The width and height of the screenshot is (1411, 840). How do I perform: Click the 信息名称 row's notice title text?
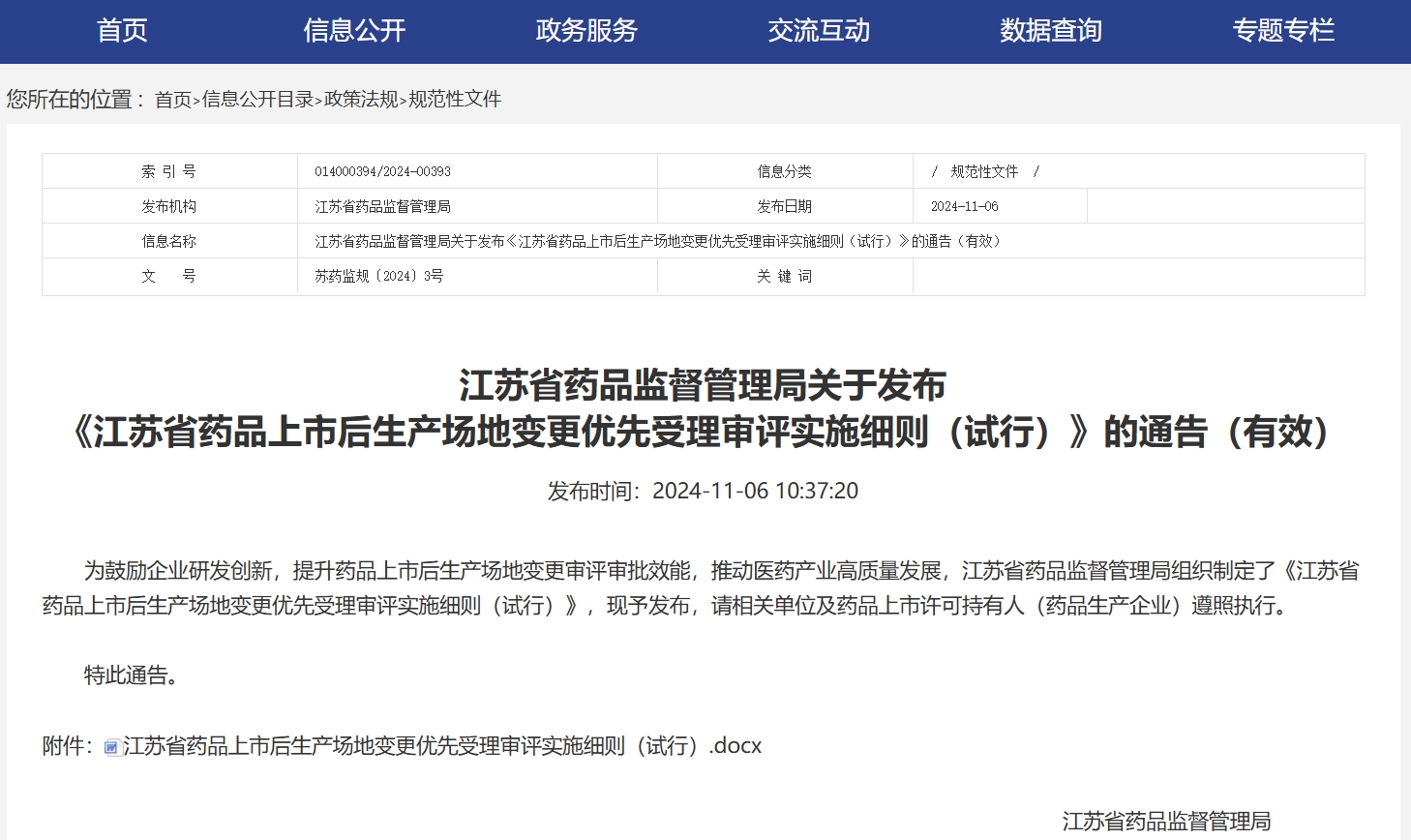[657, 241]
